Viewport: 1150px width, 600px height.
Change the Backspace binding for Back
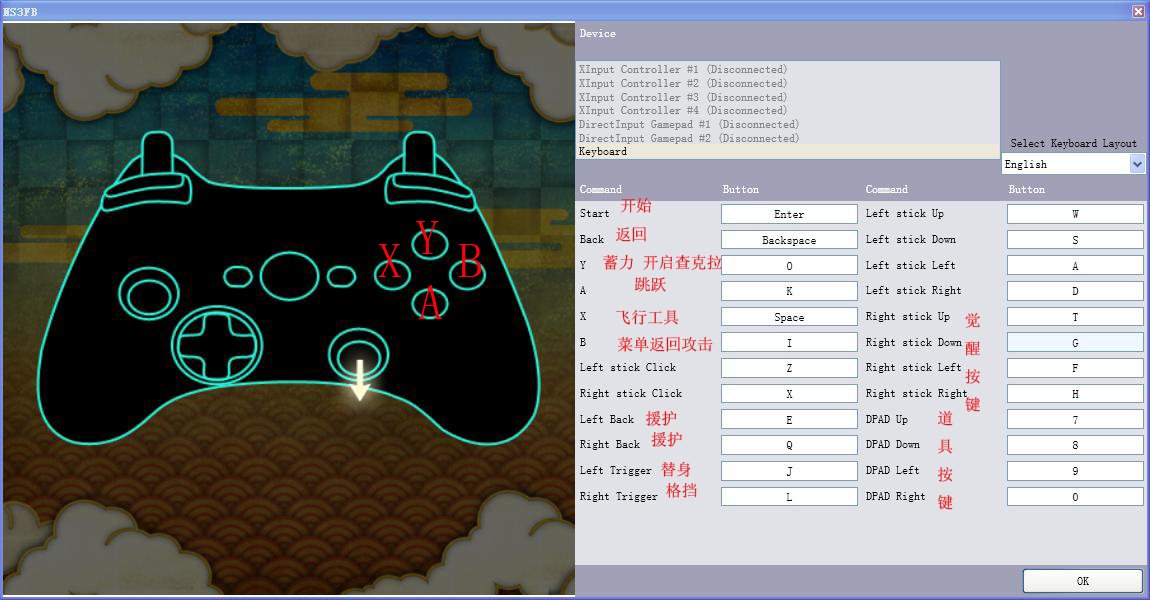(789, 240)
